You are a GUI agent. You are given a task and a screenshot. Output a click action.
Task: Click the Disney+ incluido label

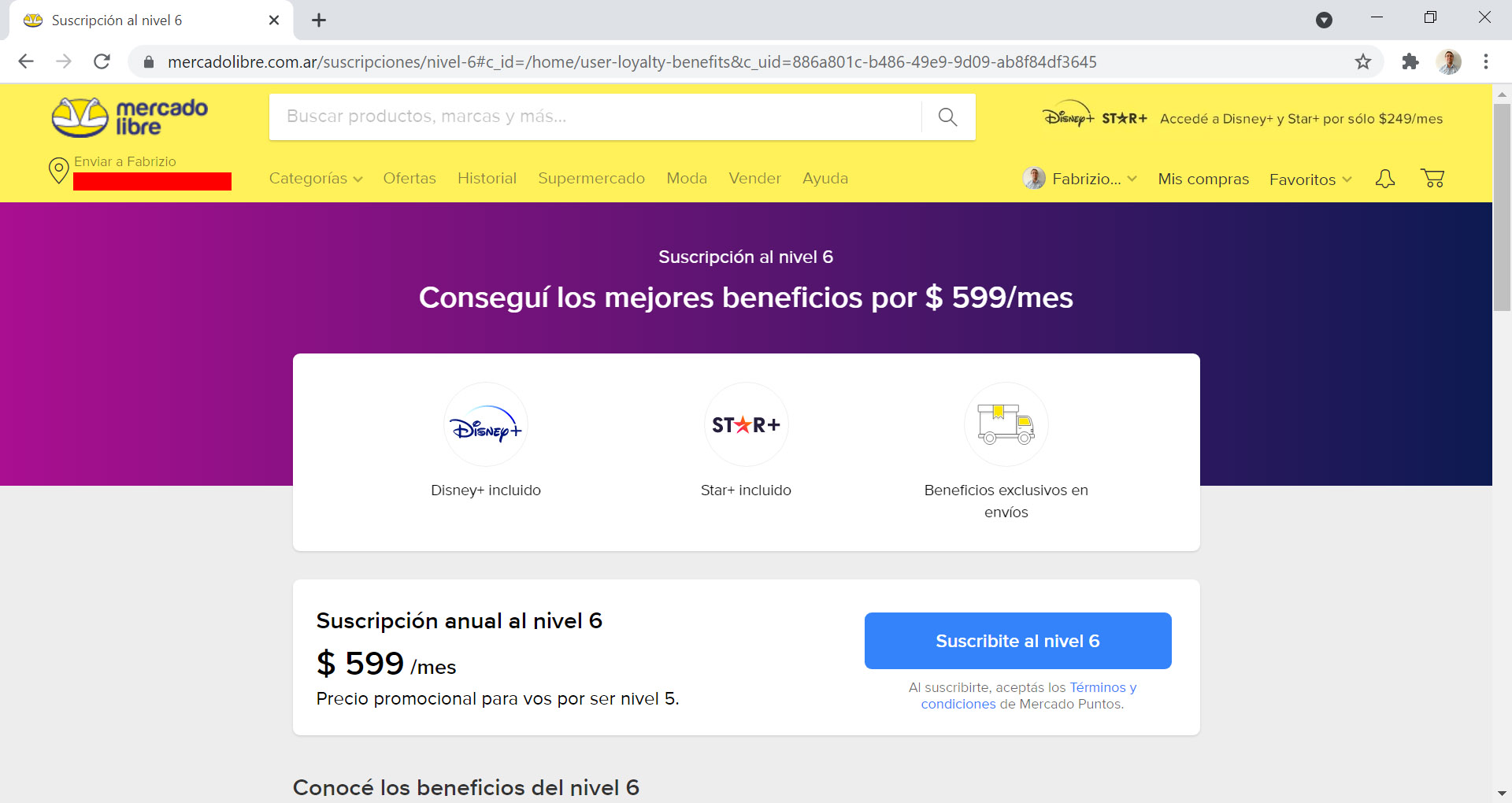(486, 490)
